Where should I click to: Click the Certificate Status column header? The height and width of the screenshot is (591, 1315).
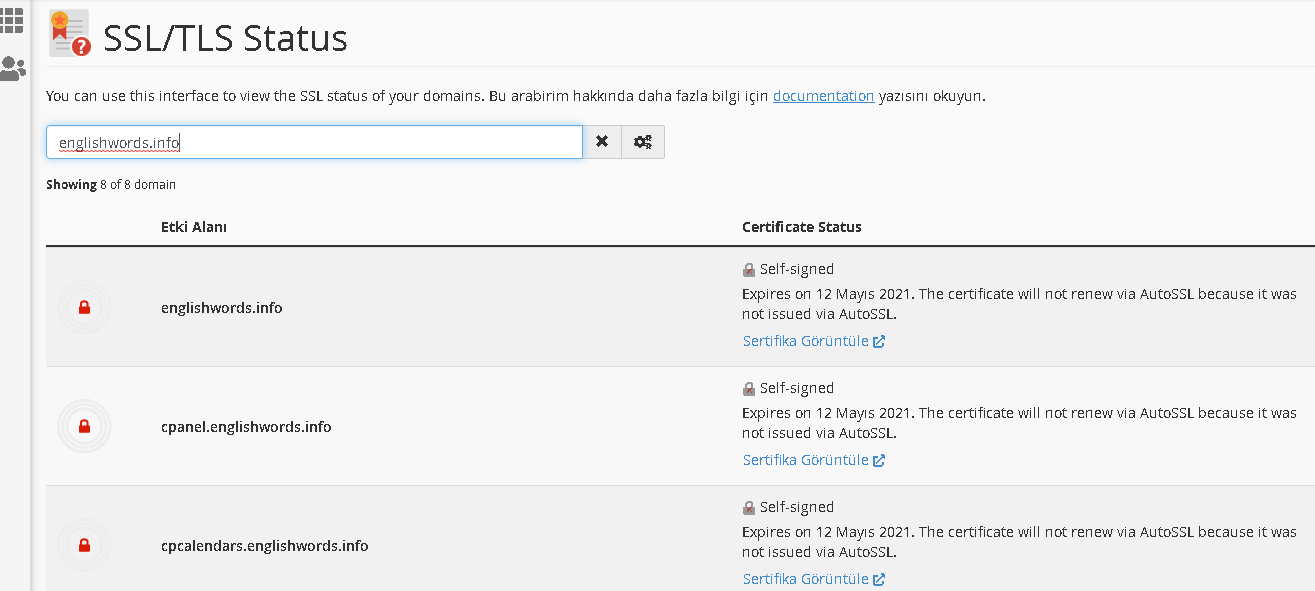click(x=802, y=227)
